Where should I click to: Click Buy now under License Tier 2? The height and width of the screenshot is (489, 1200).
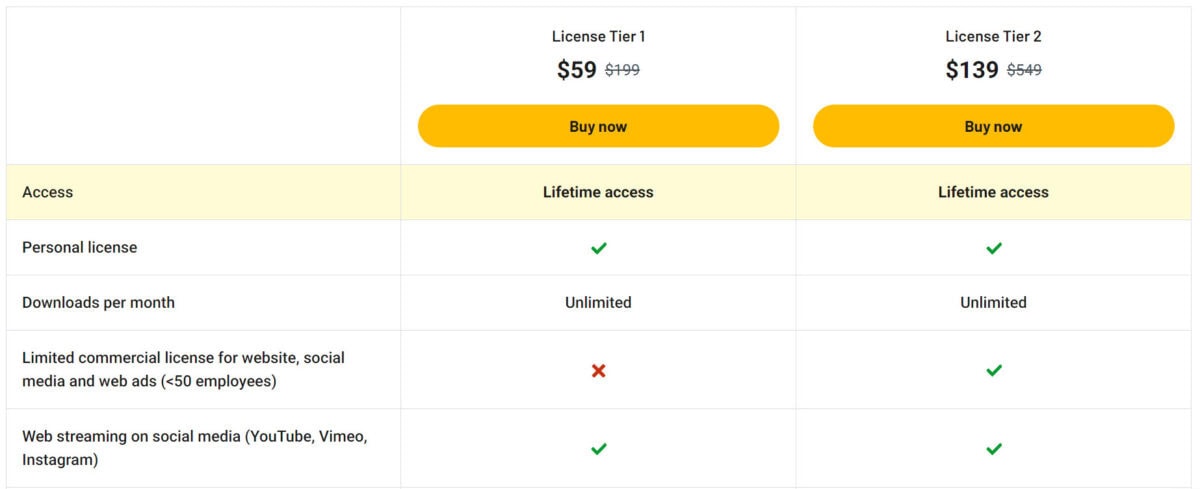pos(993,126)
